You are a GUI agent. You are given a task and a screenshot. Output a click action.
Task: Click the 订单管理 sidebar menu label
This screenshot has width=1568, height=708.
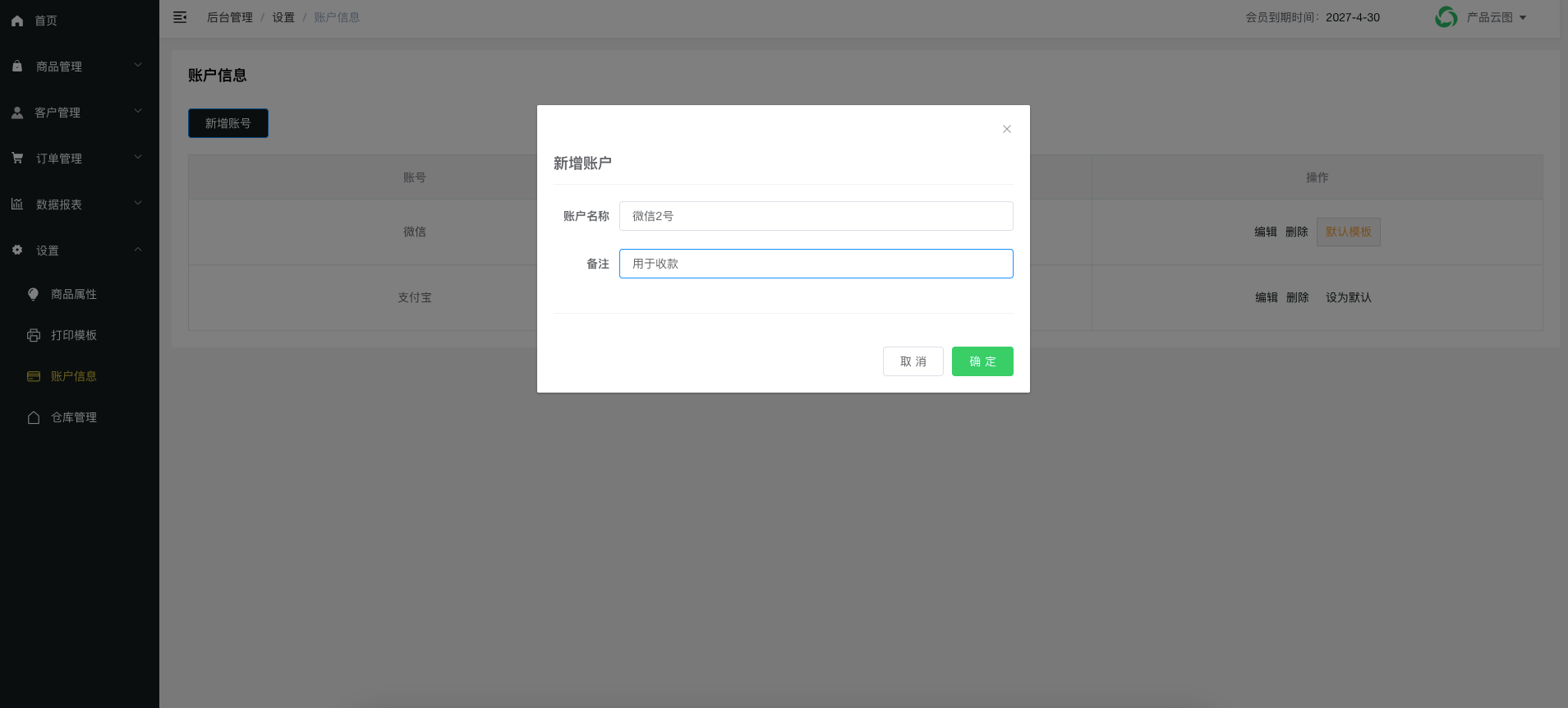point(59,159)
